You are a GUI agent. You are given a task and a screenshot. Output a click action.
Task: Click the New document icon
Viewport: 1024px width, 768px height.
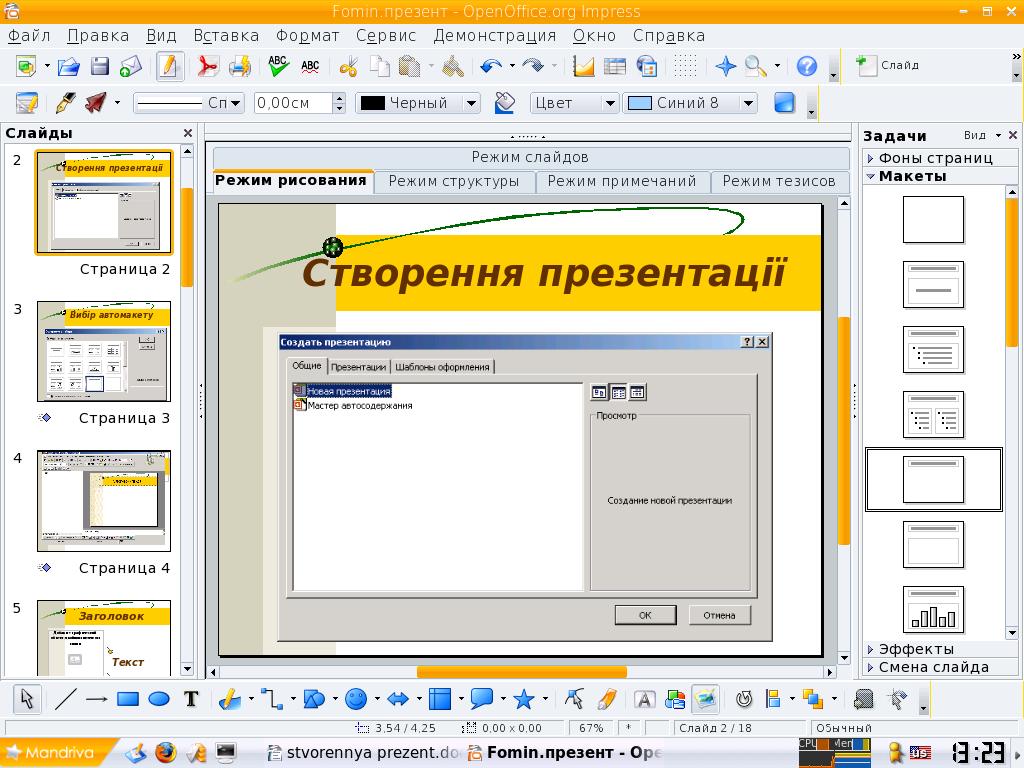click(26, 66)
